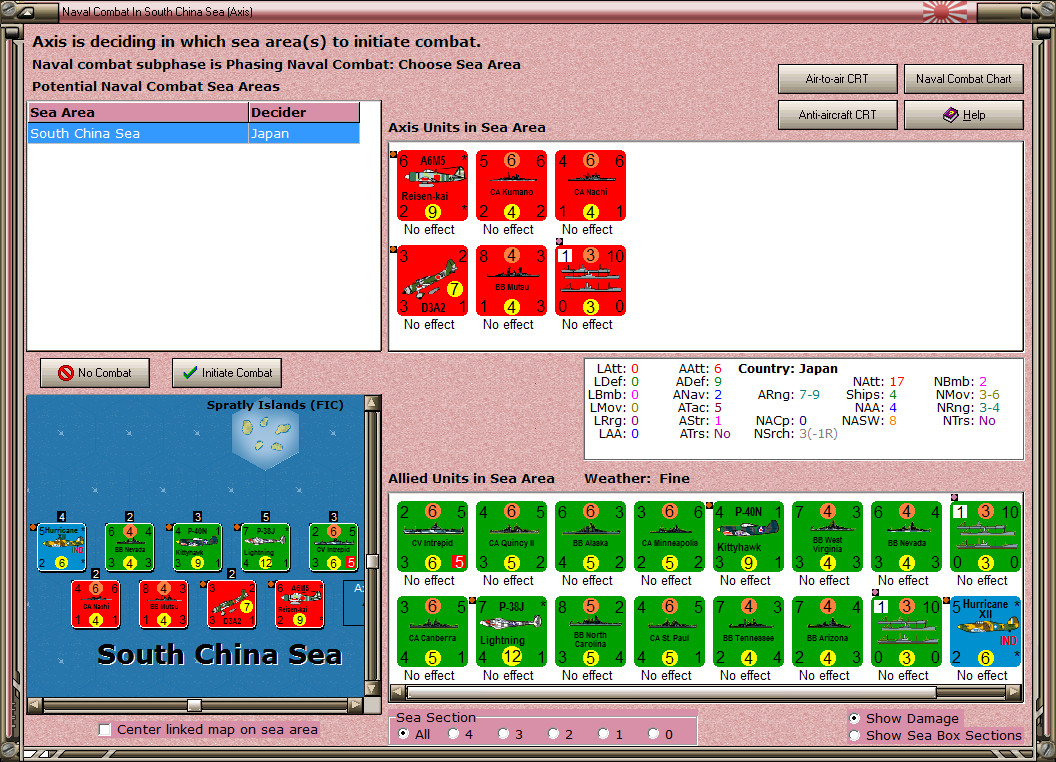Select the BB Nevada Allied unit counter
This screenshot has width=1056, height=762.
906,536
